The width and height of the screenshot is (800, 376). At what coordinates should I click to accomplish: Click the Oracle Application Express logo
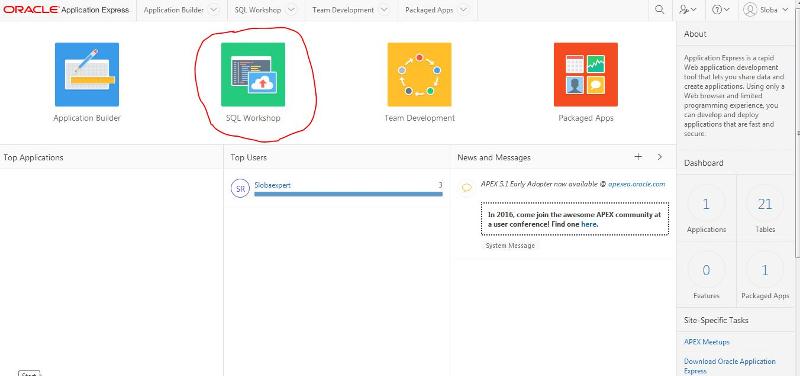tap(66, 10)
